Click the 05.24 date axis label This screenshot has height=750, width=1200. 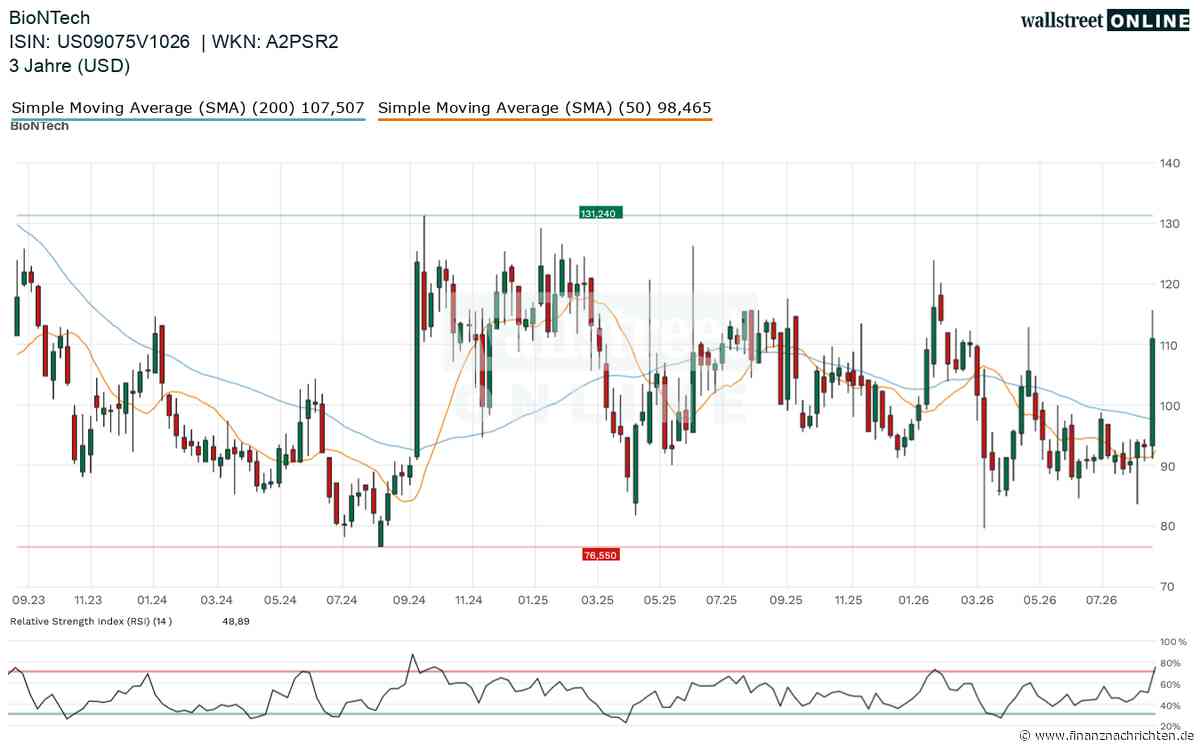280,600
